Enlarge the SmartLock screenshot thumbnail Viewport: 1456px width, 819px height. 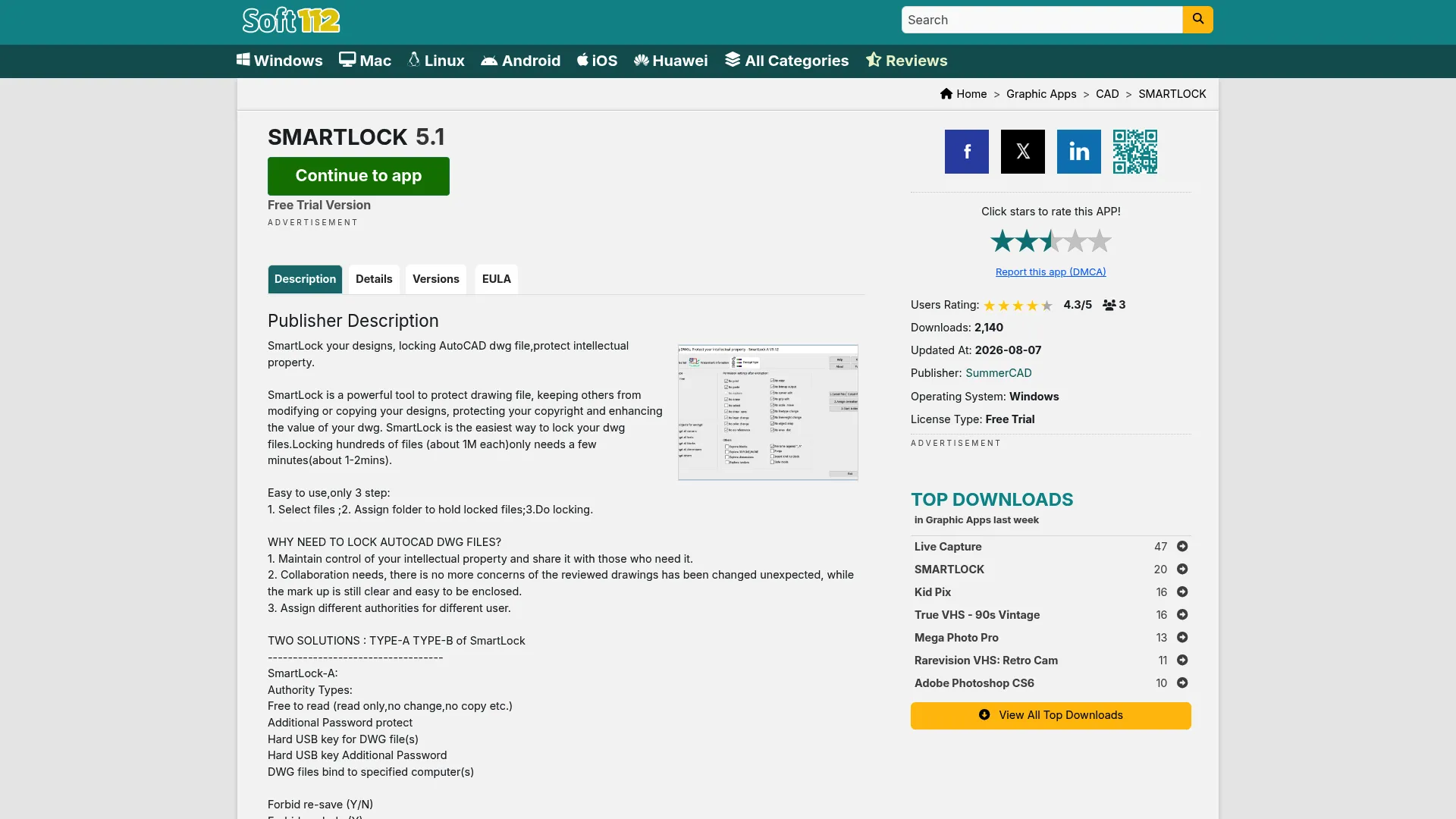[768, 413]
